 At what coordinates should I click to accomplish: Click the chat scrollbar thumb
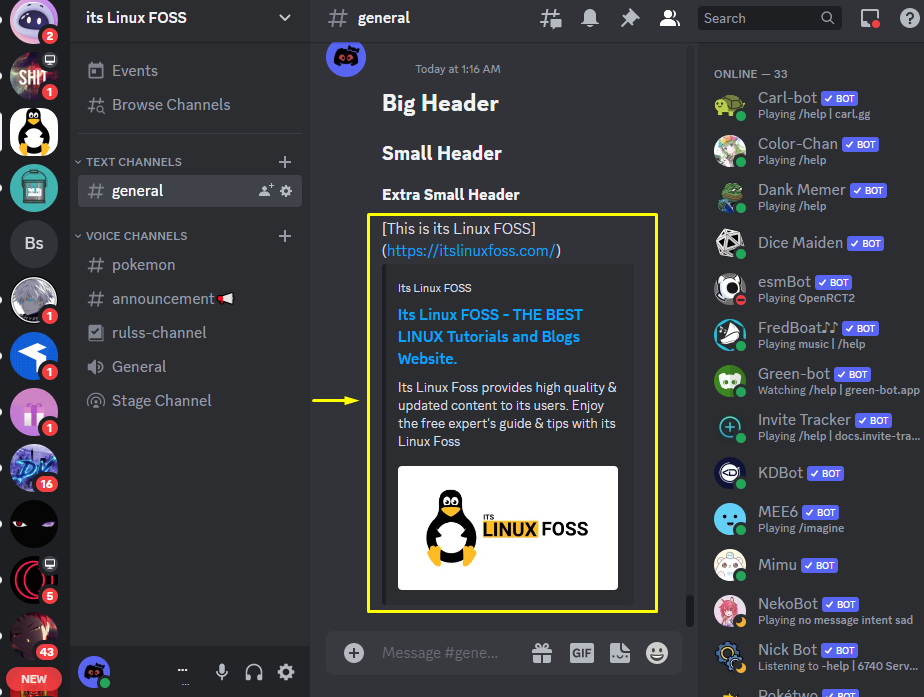coord(690,610)
